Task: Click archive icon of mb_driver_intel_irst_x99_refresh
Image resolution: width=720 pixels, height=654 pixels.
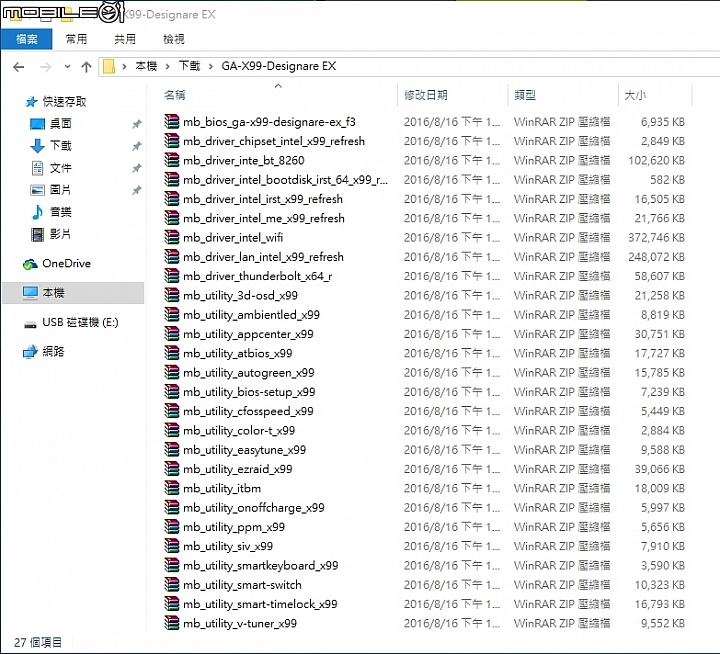Action: click(x=172, y=198)
